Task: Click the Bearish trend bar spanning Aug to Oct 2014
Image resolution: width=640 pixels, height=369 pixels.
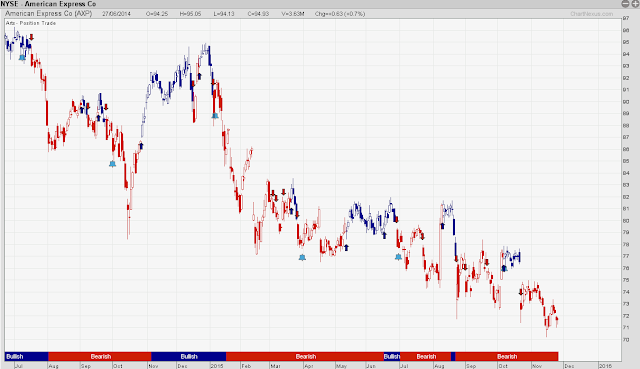Action: click(100, 356)
